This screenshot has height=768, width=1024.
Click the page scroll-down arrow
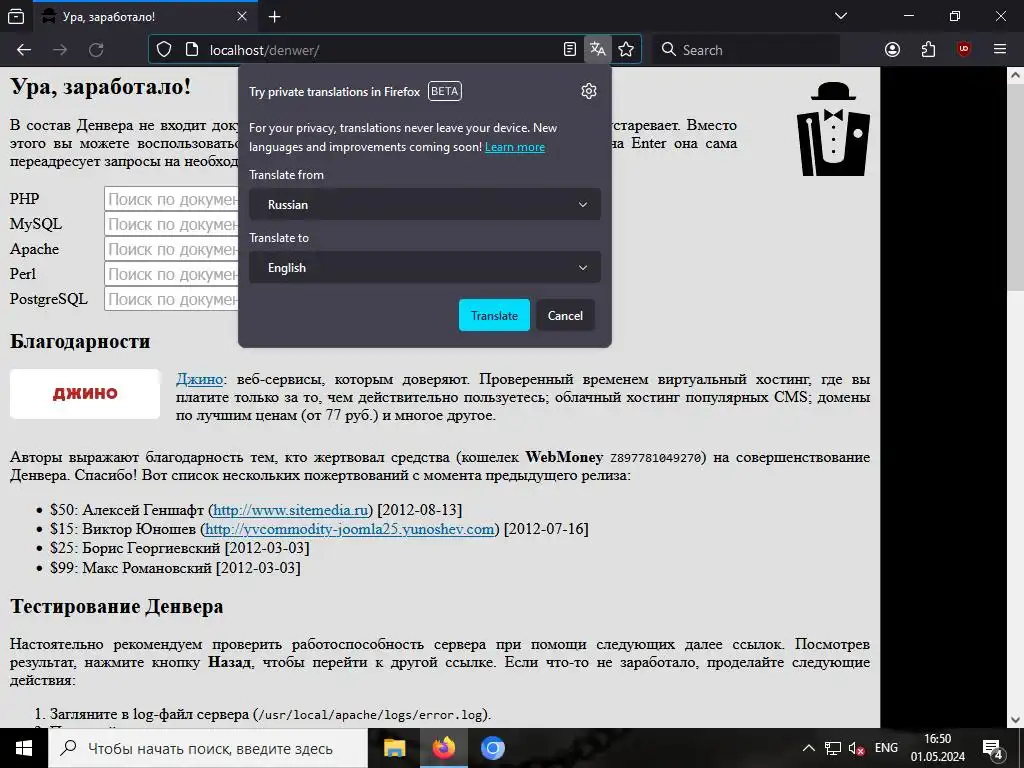(x=1016, y=720)
